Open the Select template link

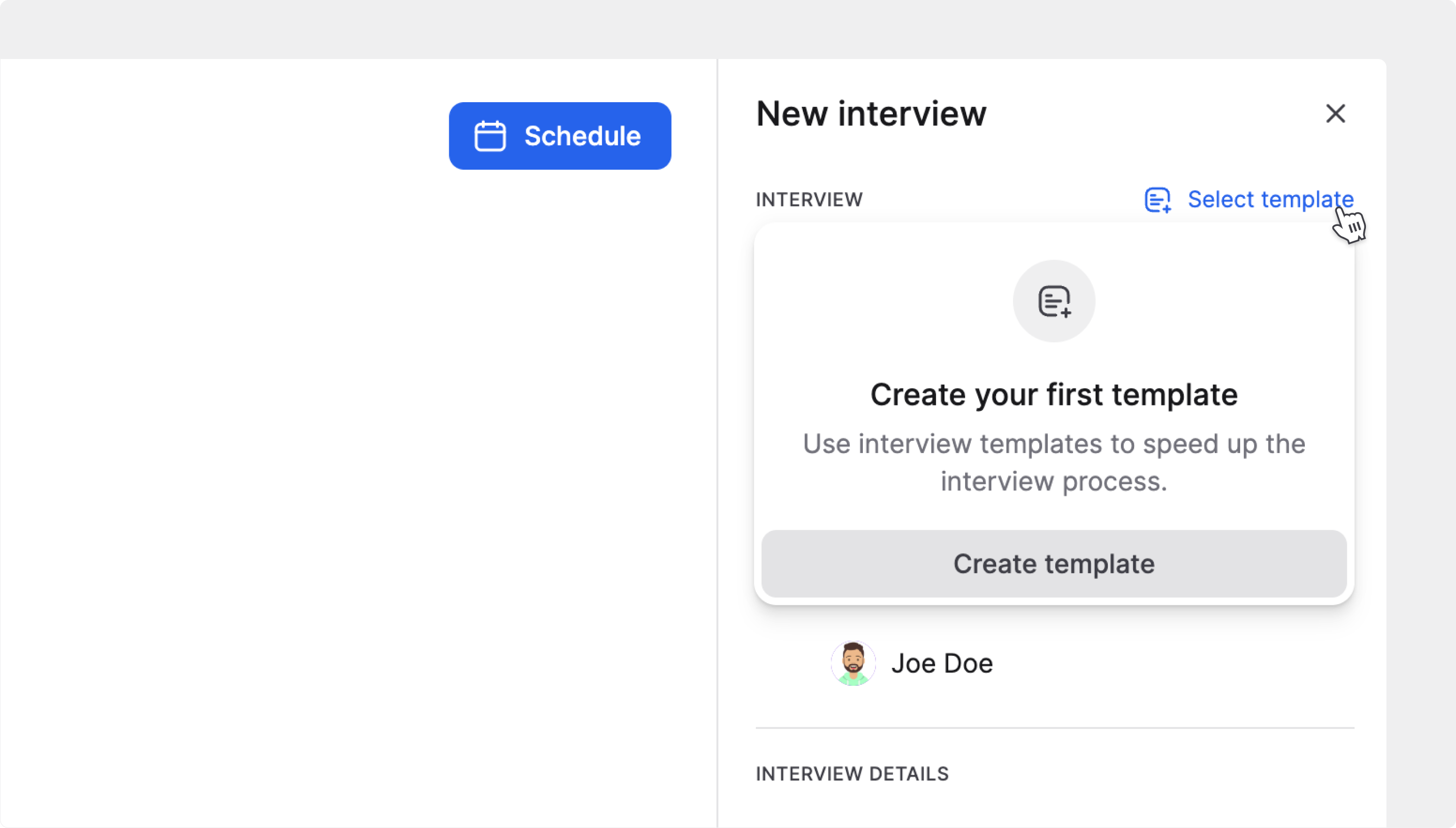(x=1270, y=200)
